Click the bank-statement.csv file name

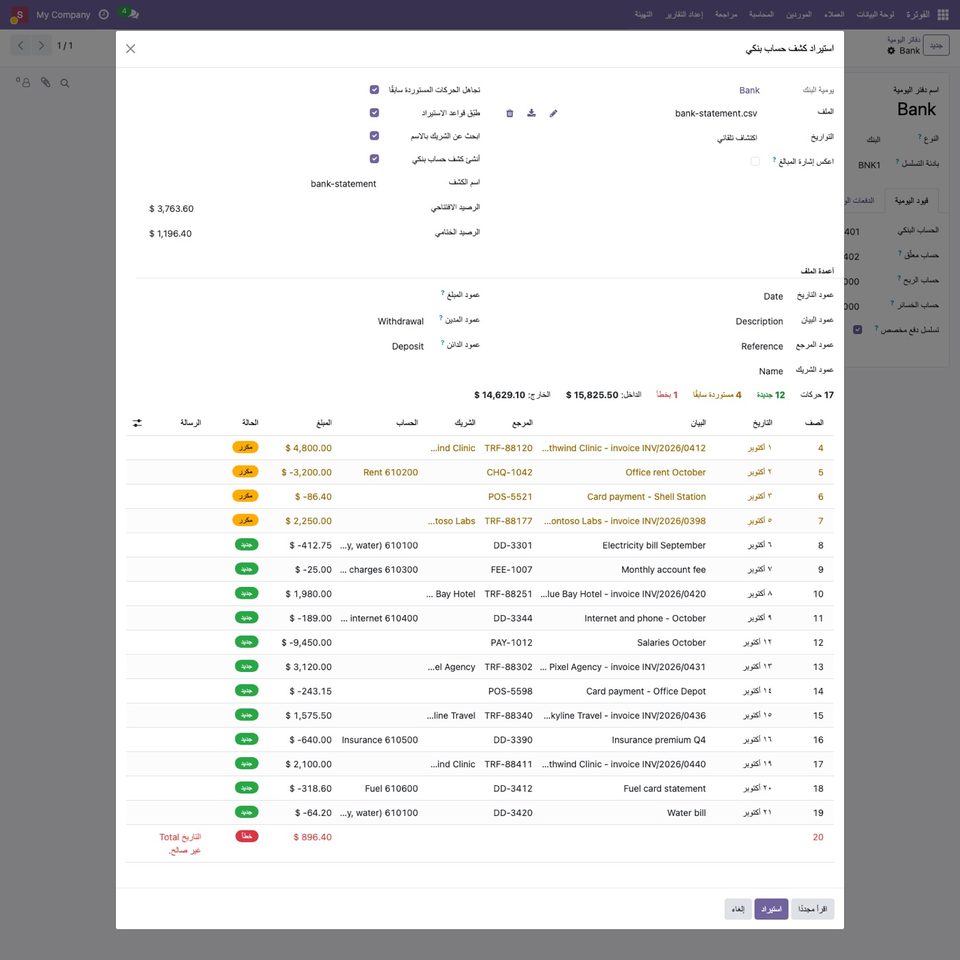pyautogui.click(x=716, y=113)
